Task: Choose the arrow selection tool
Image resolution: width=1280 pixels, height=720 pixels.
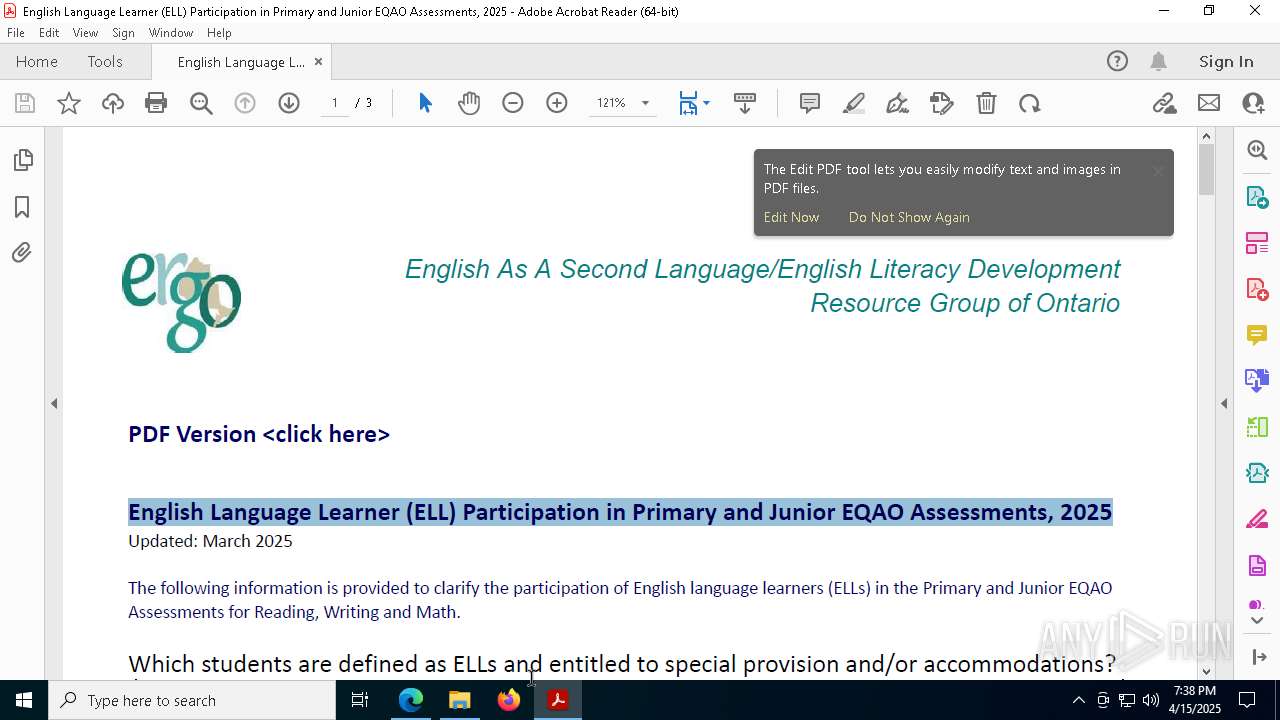Action: click(x=425, y=103)
